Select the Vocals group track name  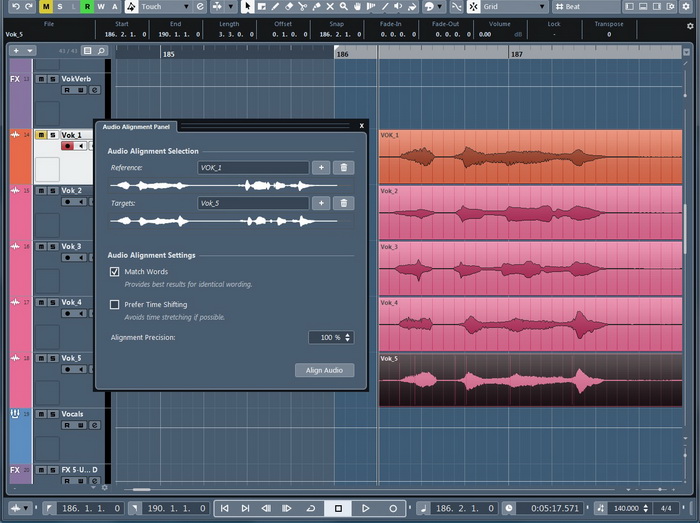tap(72, 414)
